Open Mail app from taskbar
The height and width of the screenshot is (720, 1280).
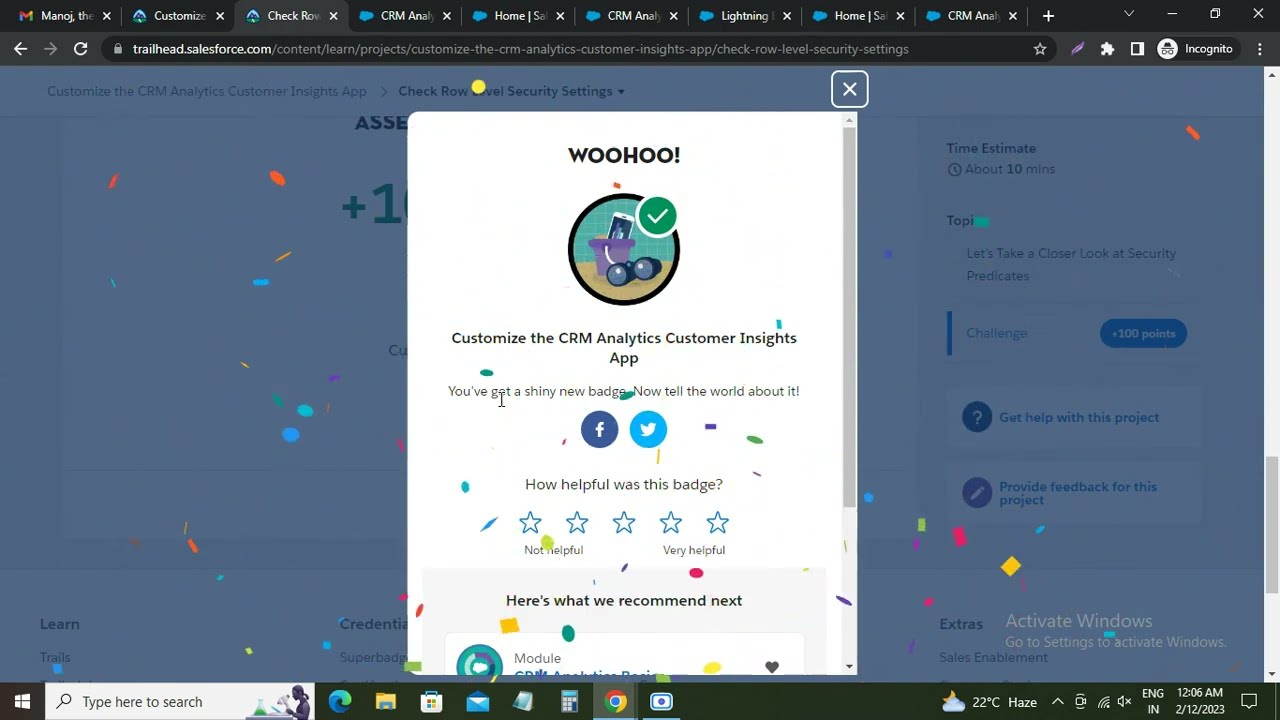click(x=478, y=701)
